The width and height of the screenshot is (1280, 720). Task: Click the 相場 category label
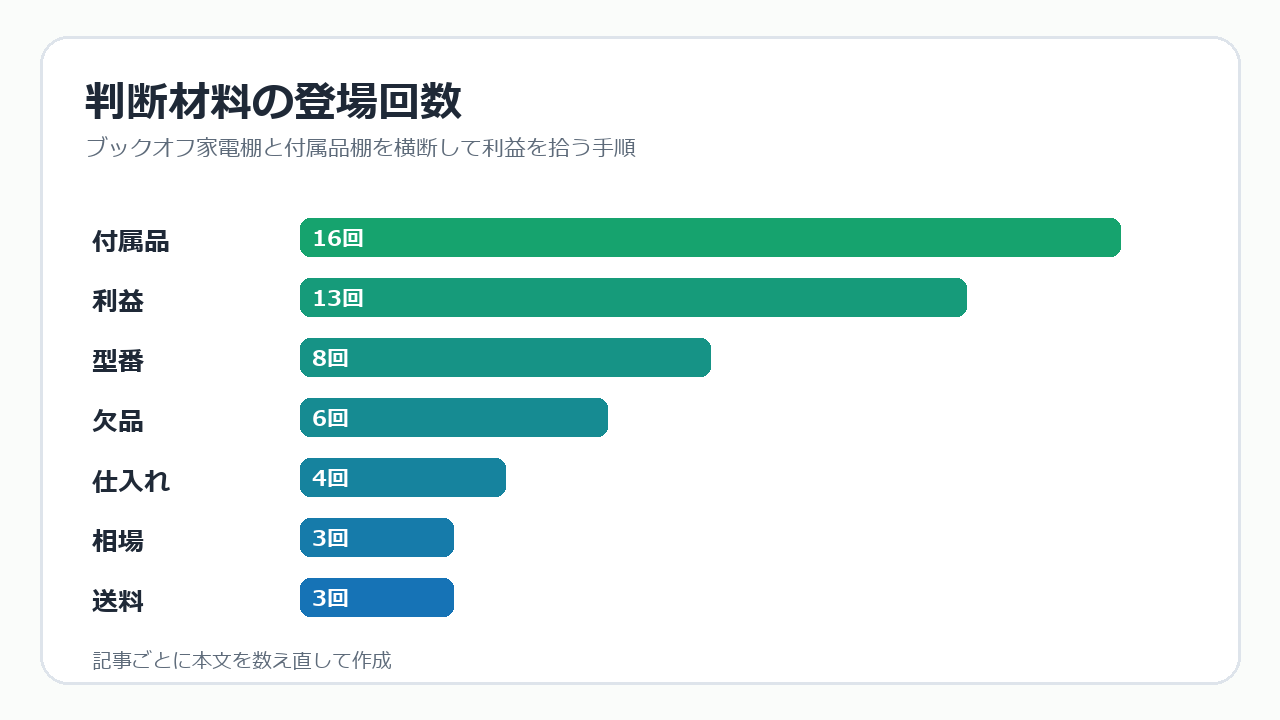[x=118, y=541]
